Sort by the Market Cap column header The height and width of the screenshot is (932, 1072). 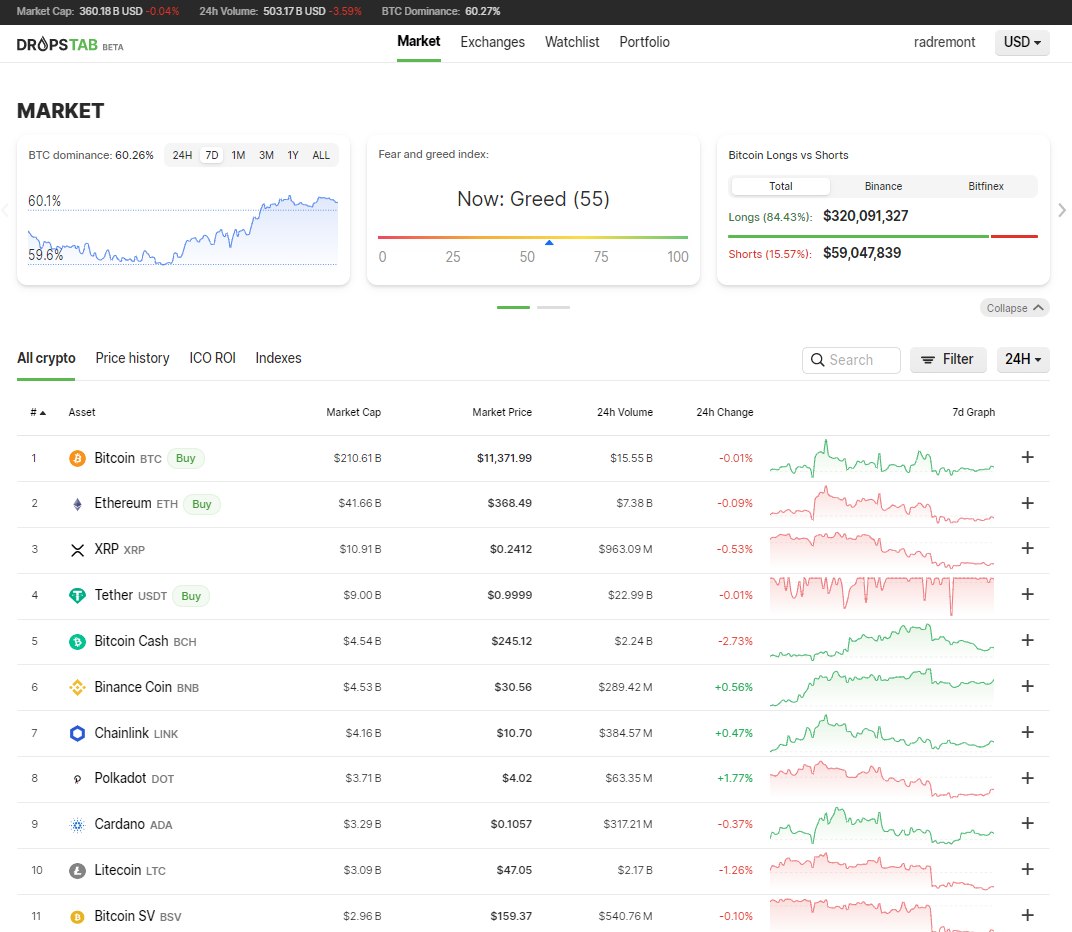click(353, 412)
